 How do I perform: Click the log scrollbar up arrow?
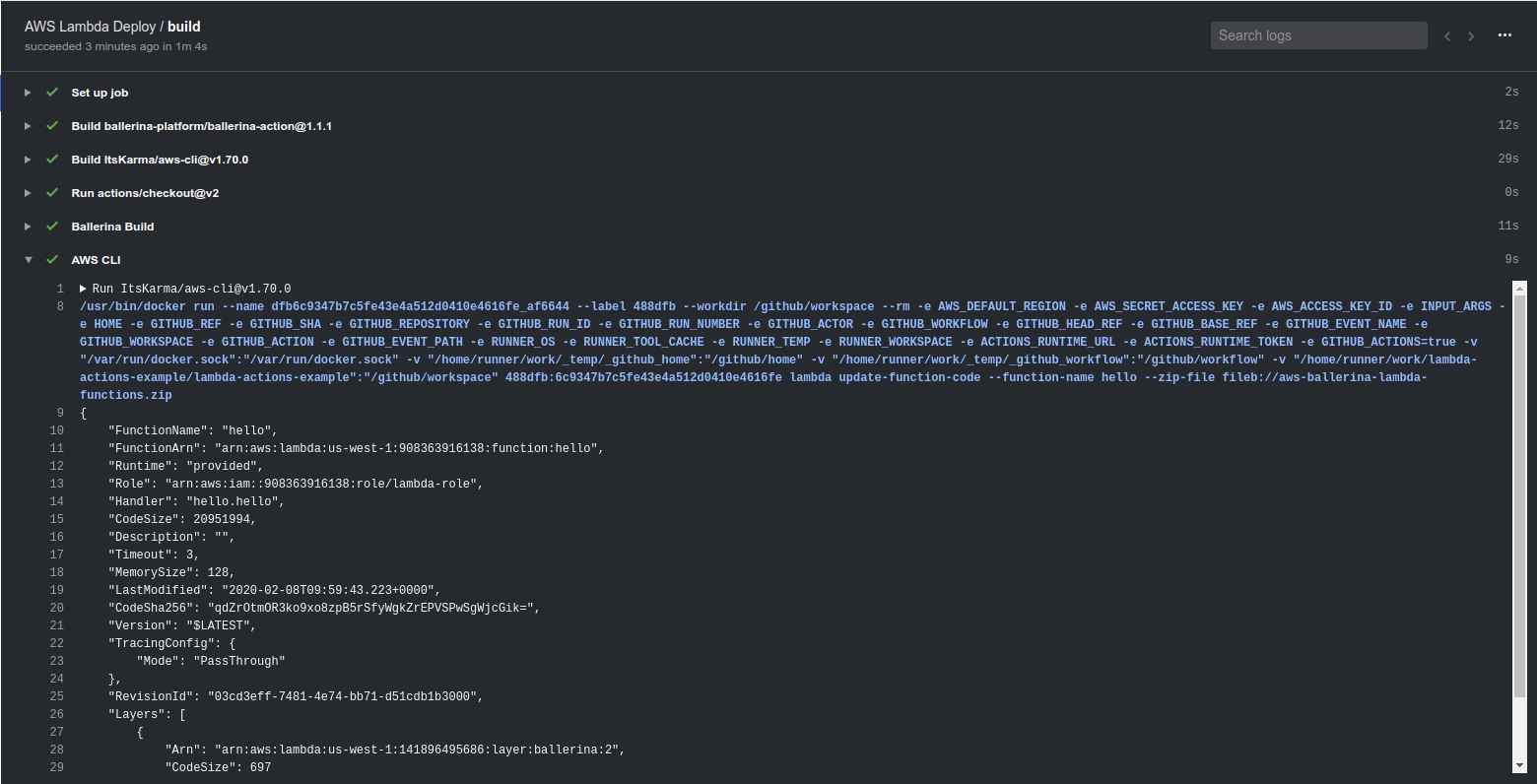tap(1519, 289)
